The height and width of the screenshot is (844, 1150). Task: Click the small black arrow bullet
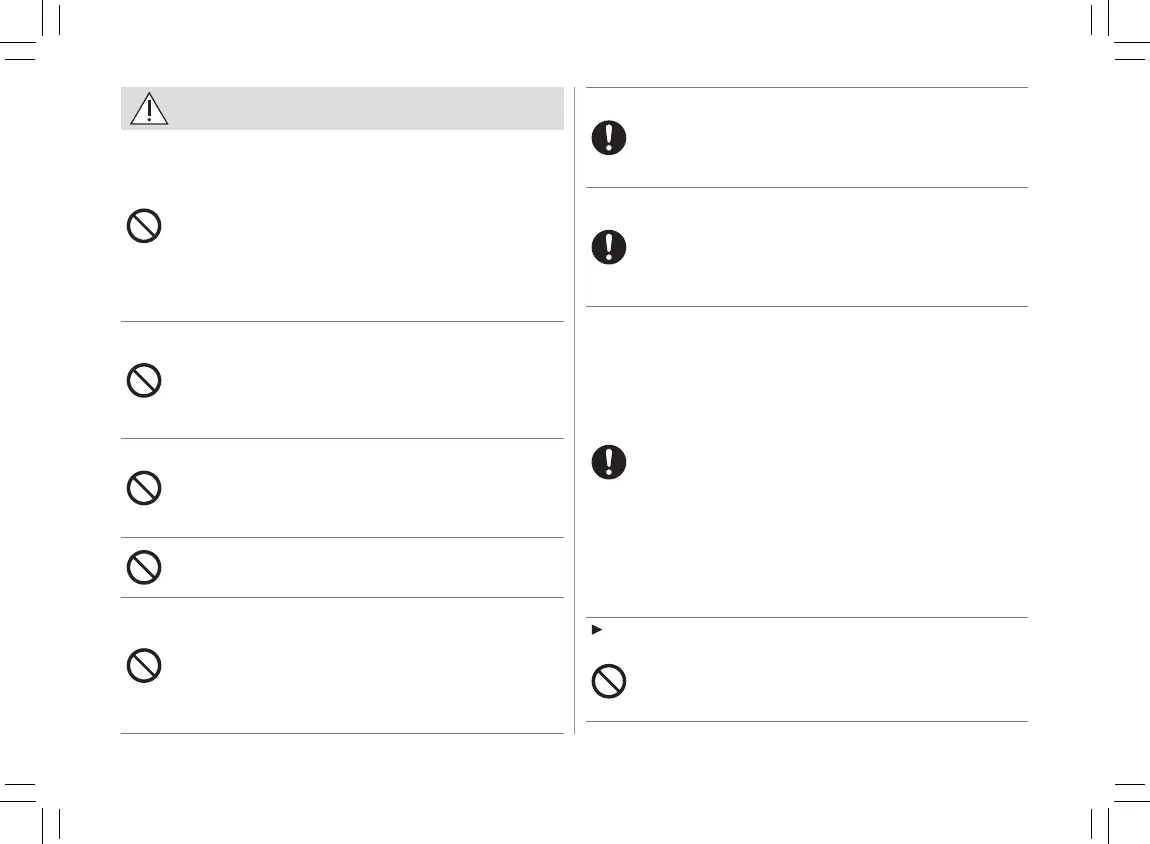(597, 632)
